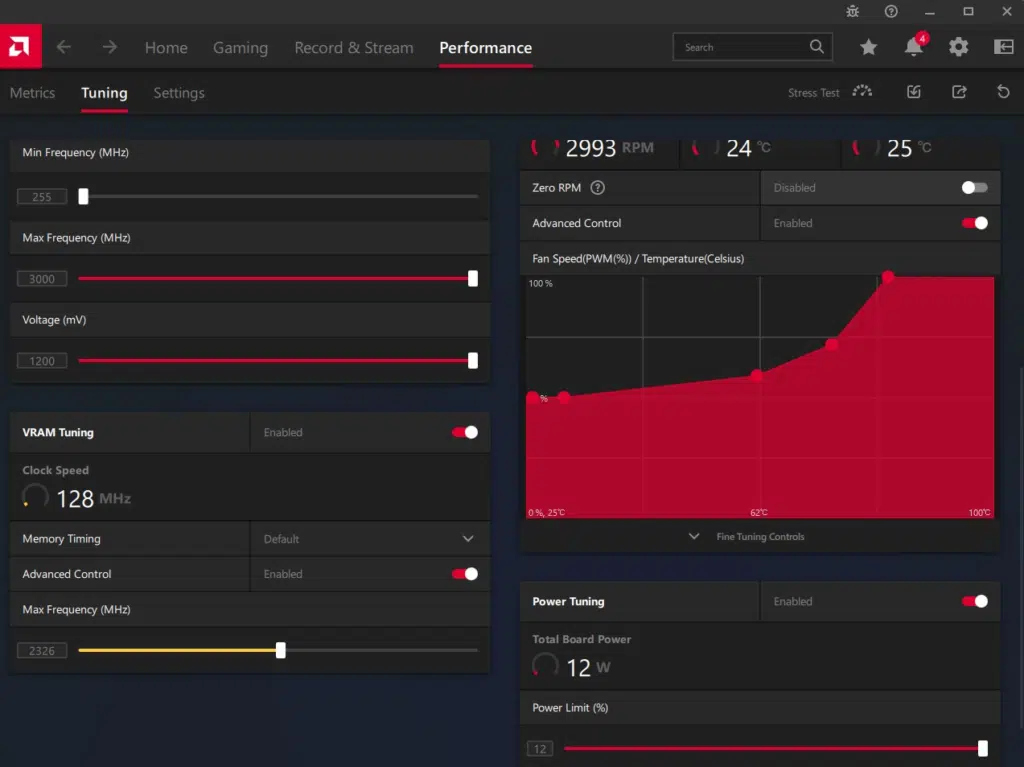Click the Voltage value input box
Viewport: 1024px width, 767px height.
click(x=42, y=361)
